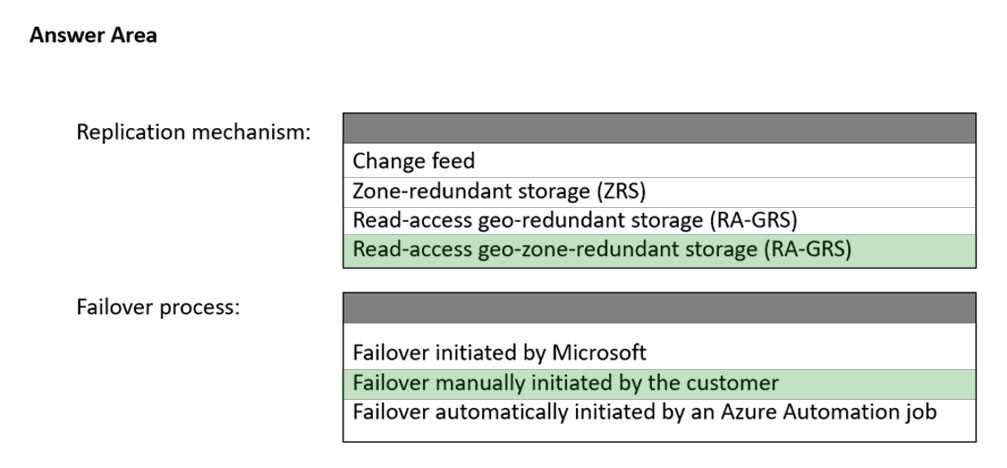Select the Change feed option
Viewport: 1007px width, 468px height.
point(414,161)
